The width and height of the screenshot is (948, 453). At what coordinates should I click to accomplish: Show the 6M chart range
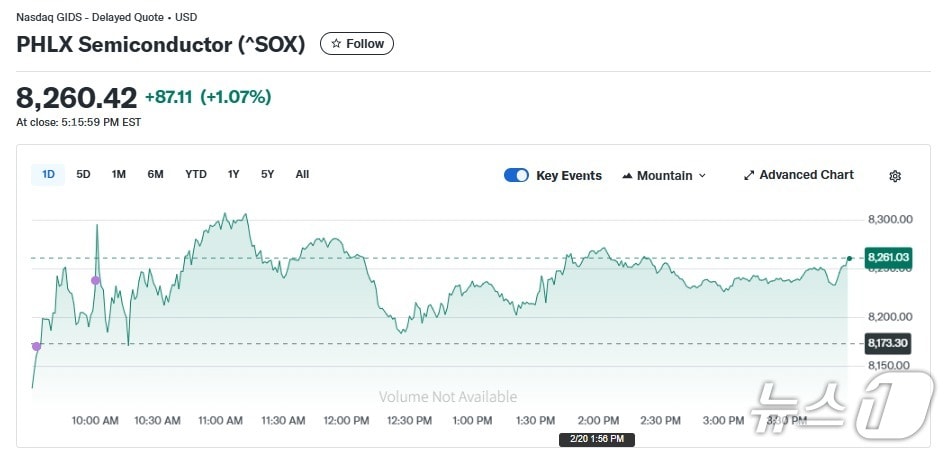coord(155,174)
